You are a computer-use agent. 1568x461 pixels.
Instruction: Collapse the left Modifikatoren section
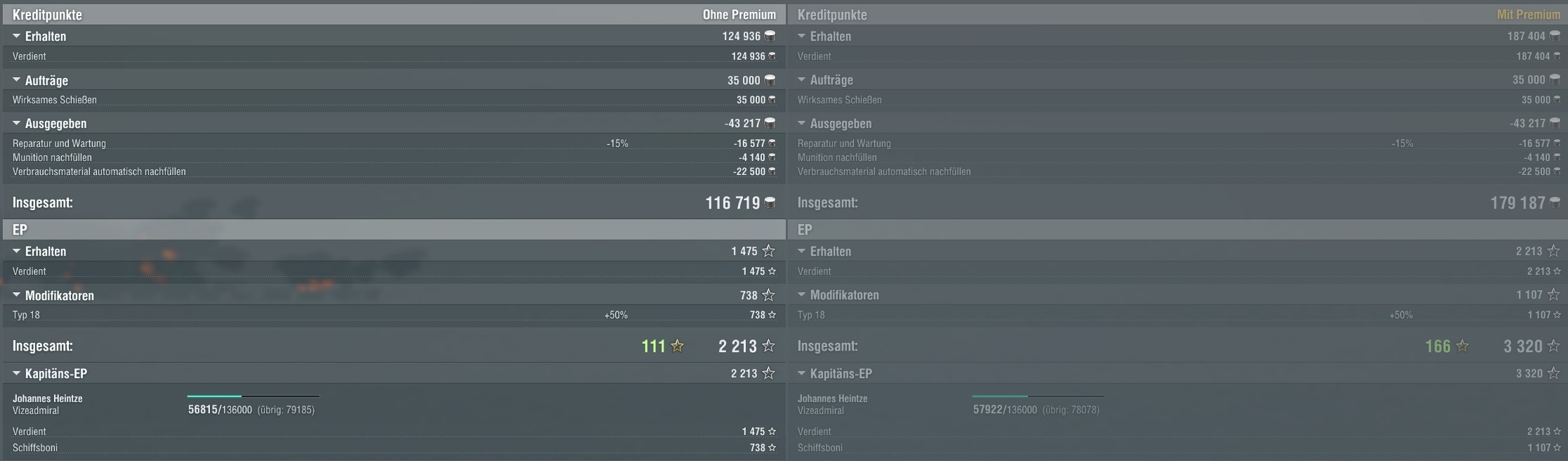tap(17, 295)
